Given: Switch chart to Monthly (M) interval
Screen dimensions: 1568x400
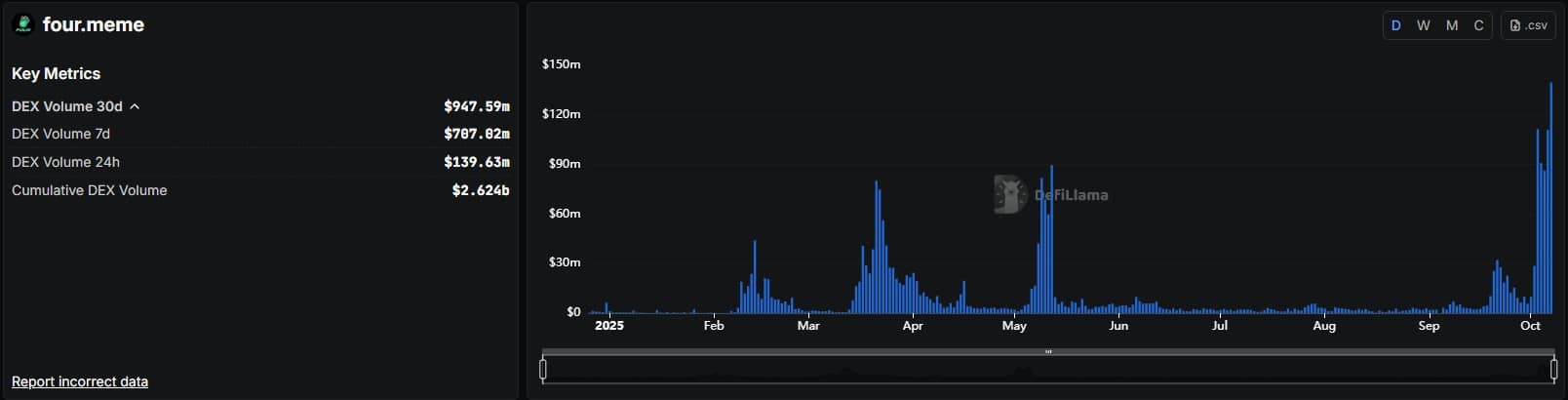Looking at the screenshot, I should coord(1452,25).
